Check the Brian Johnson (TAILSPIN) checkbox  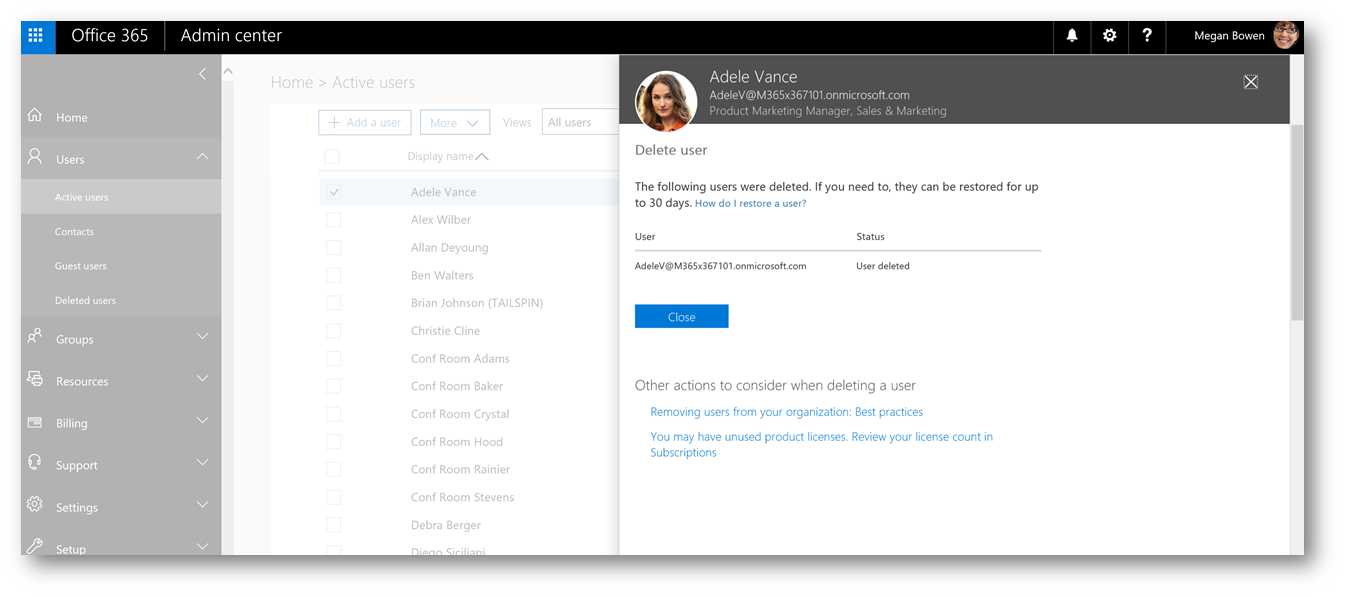(334, 303)
